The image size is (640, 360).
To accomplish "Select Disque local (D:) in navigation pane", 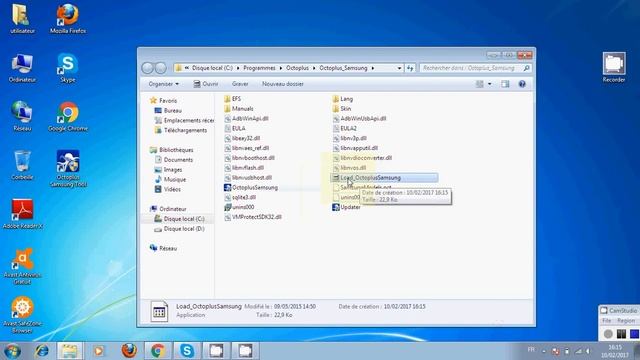I will [179, 229].
